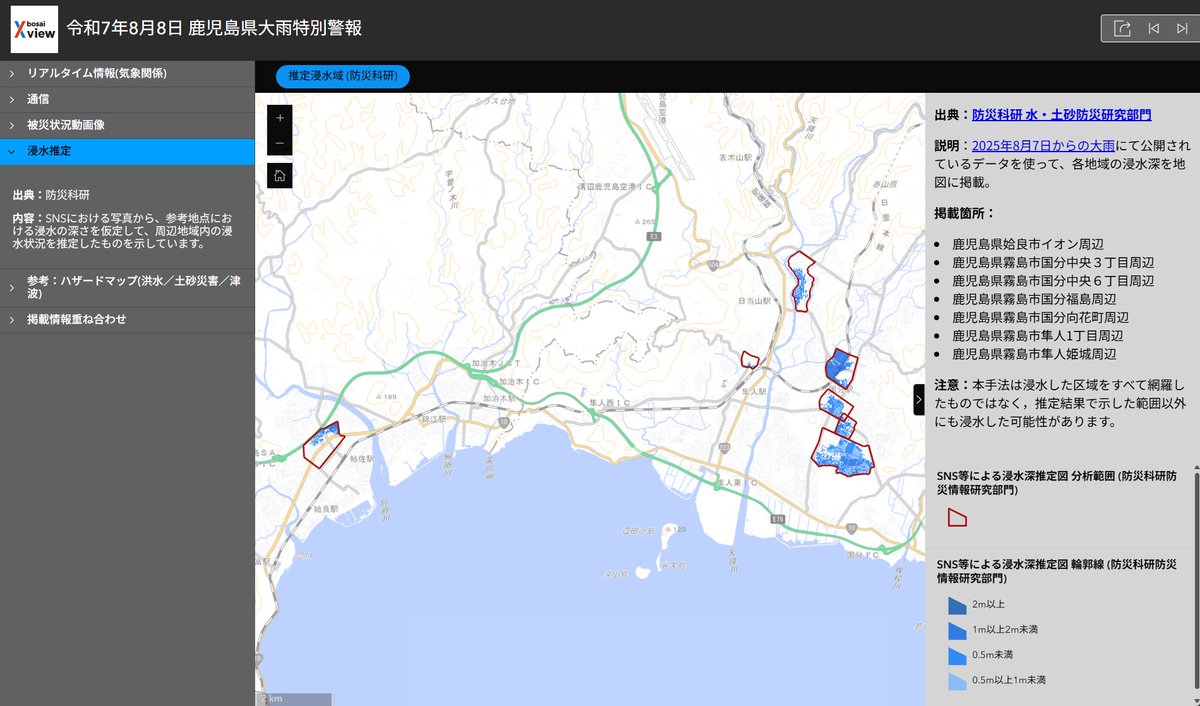
Task: Expand 被災状況動画像 section
Action: coord(128,125)
